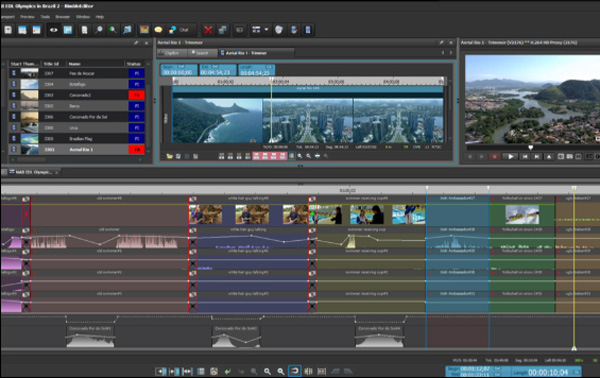The height and width of the screenshot is (378, 600).
Task: Click the magnifier search icon in toolbar
Action: click(99, 30)
